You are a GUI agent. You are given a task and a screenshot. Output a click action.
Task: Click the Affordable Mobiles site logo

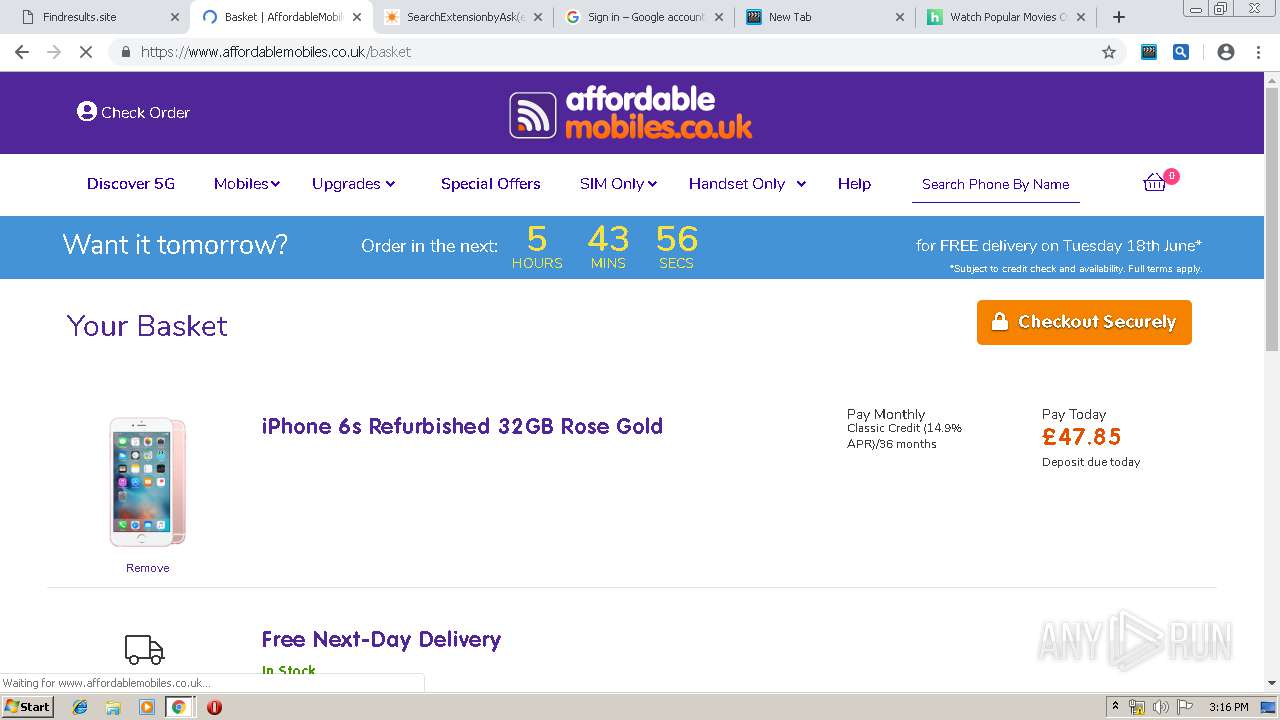tap(630, 113)
